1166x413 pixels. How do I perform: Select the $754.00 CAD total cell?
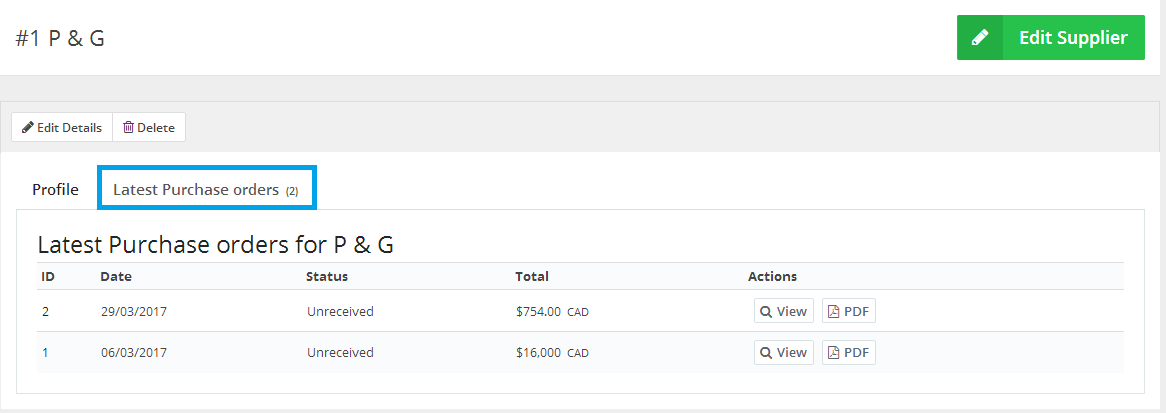tap(552, 312)
